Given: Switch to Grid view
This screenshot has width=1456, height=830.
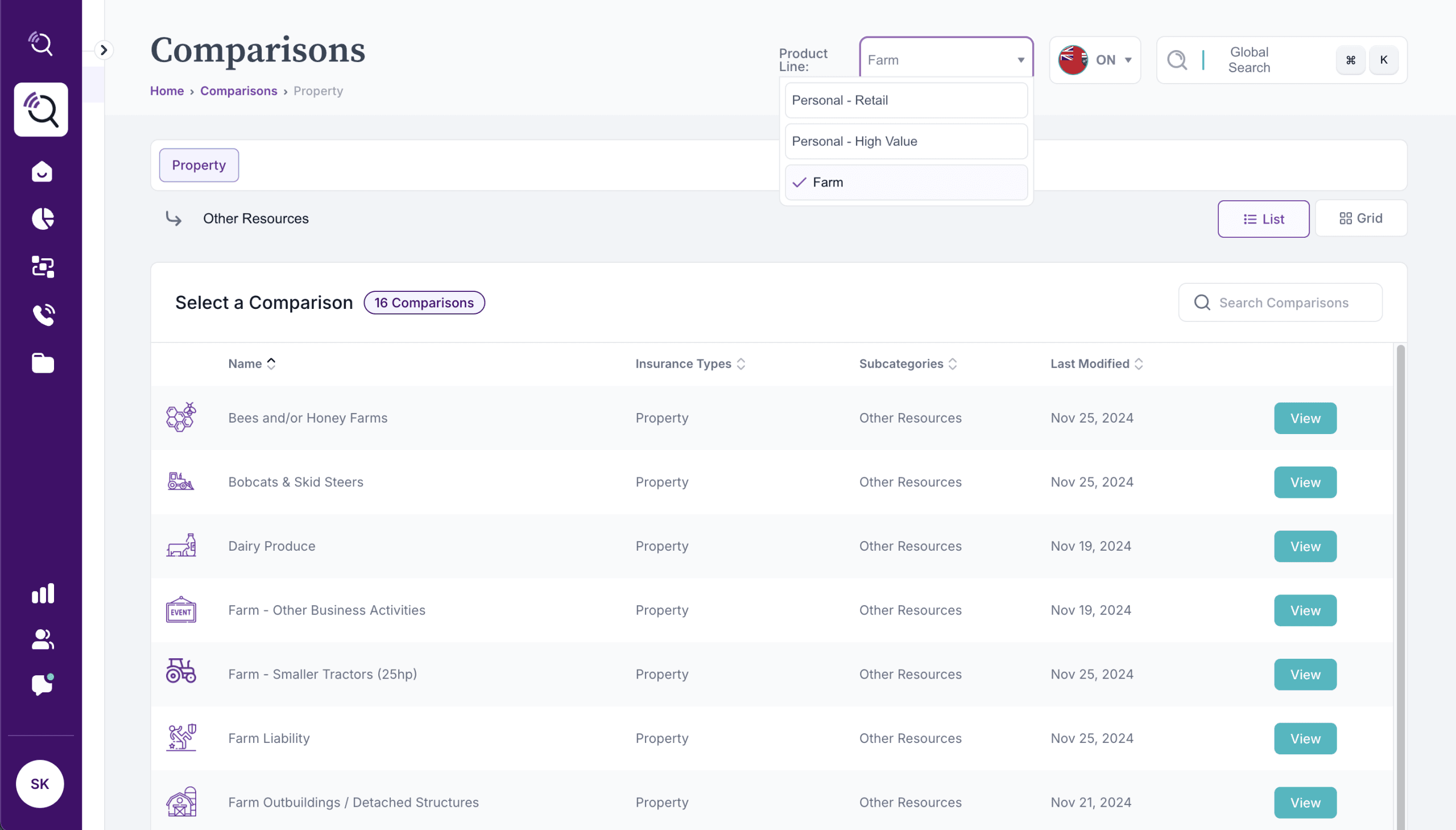Looking at the screenshot, I should pos(1360,218).
